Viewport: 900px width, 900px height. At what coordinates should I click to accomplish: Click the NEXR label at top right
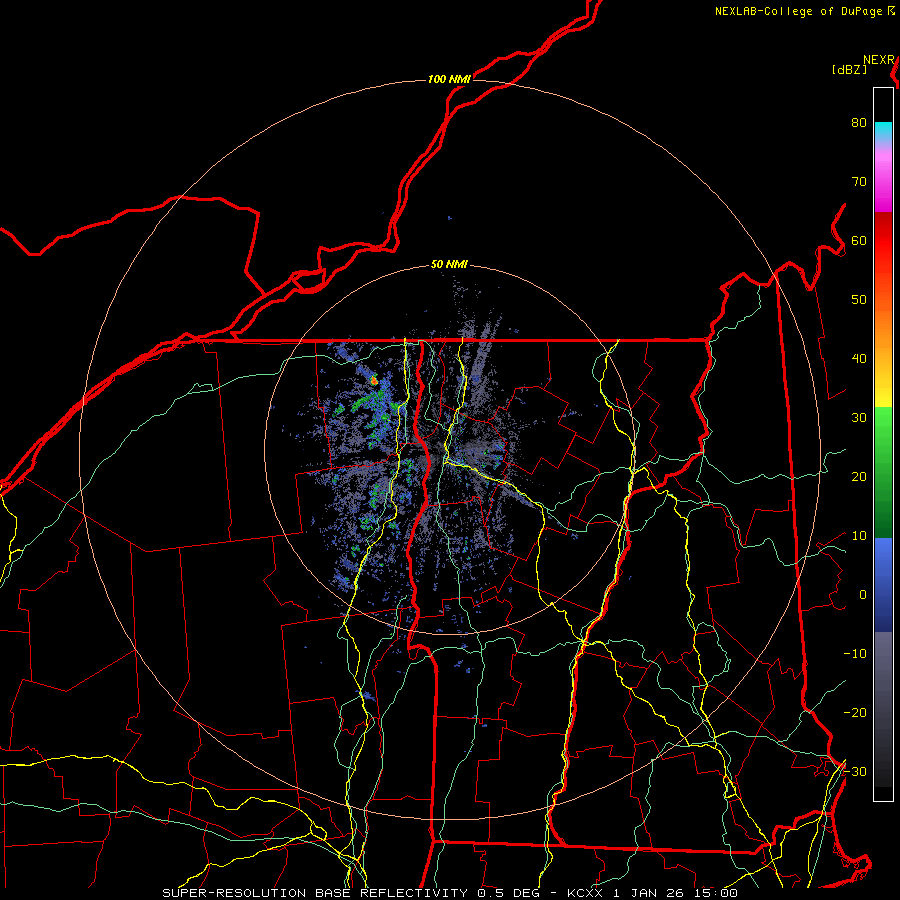(879, 60)
